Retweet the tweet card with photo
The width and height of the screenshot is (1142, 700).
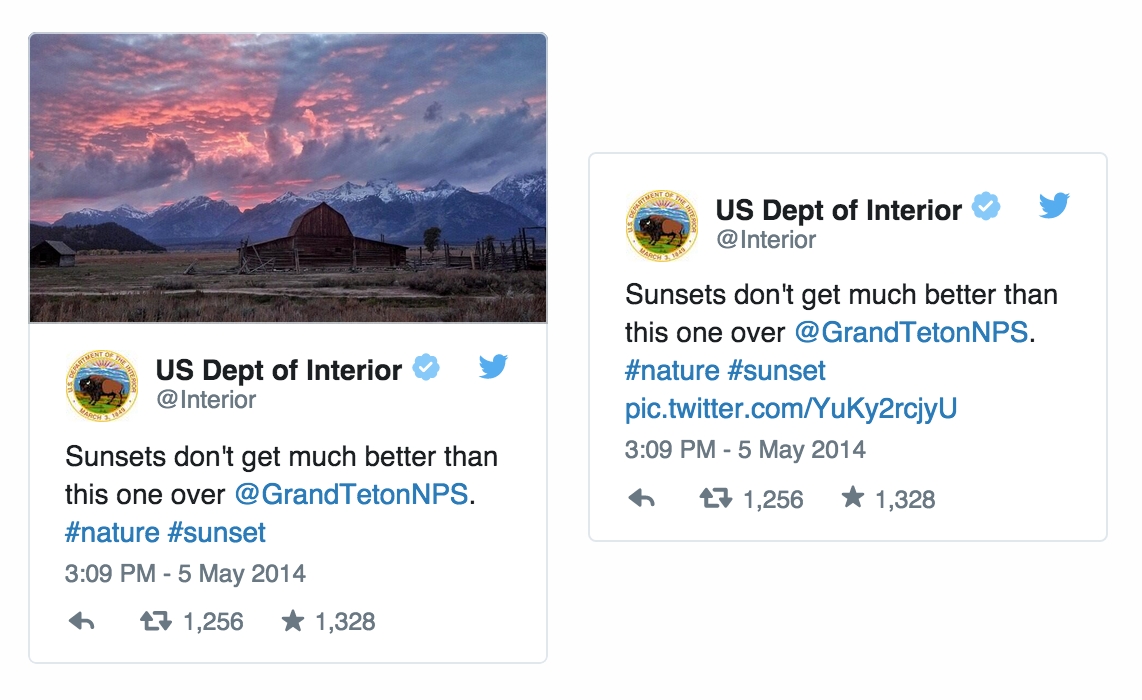pyautogui.click(x=155, y=622)
